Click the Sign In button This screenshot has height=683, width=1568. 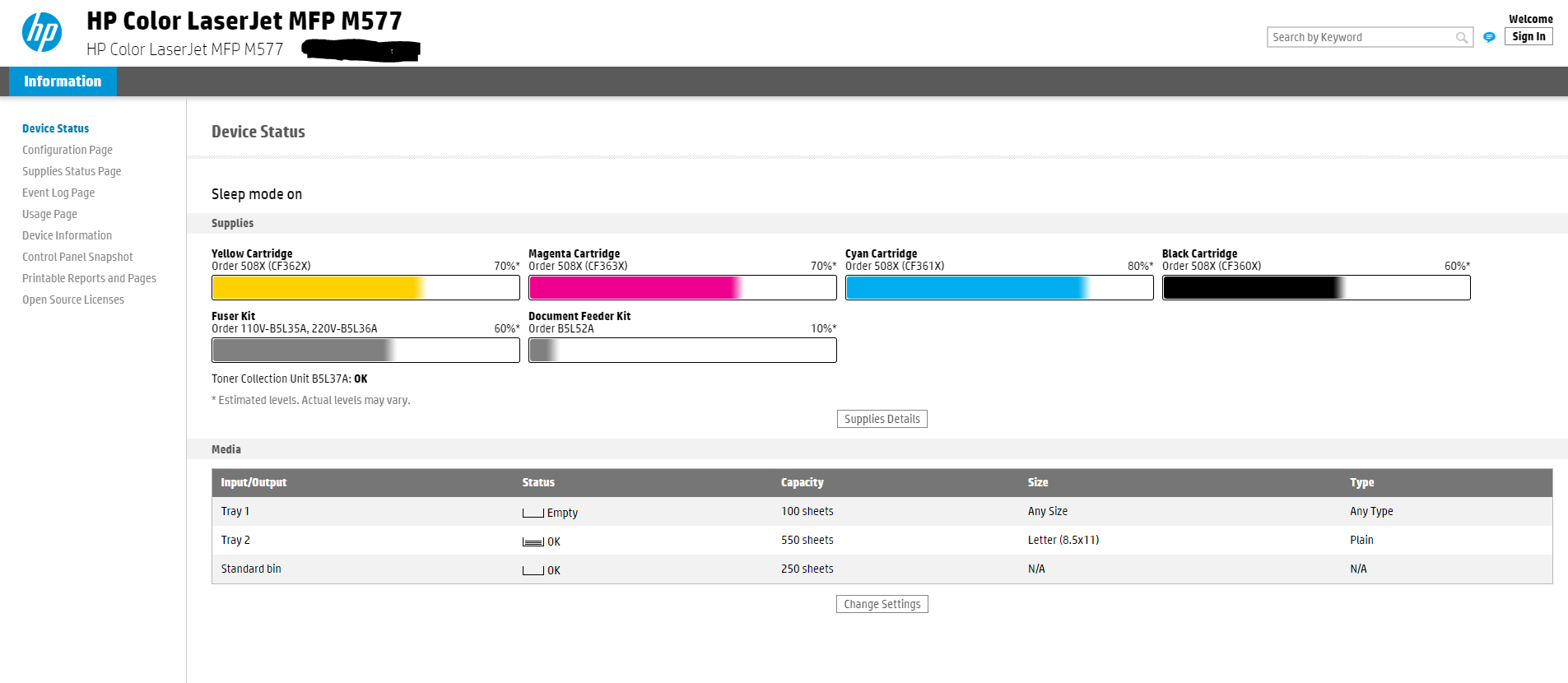1528,36
